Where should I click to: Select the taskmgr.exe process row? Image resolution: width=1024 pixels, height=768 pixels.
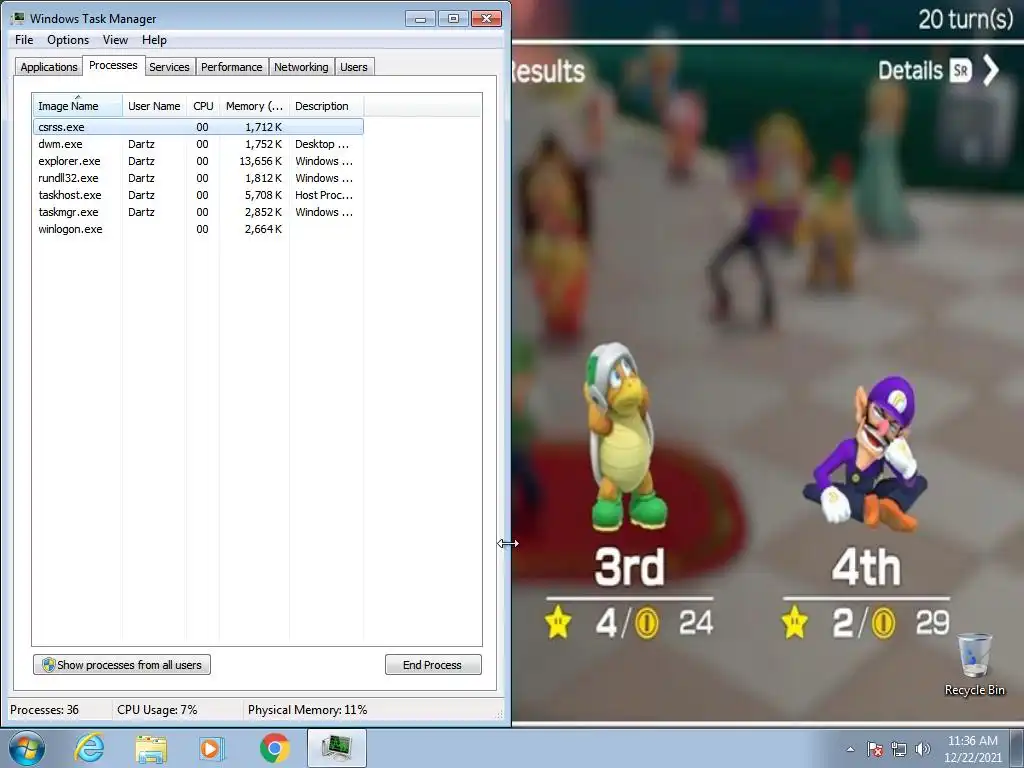tap(199, 212)
